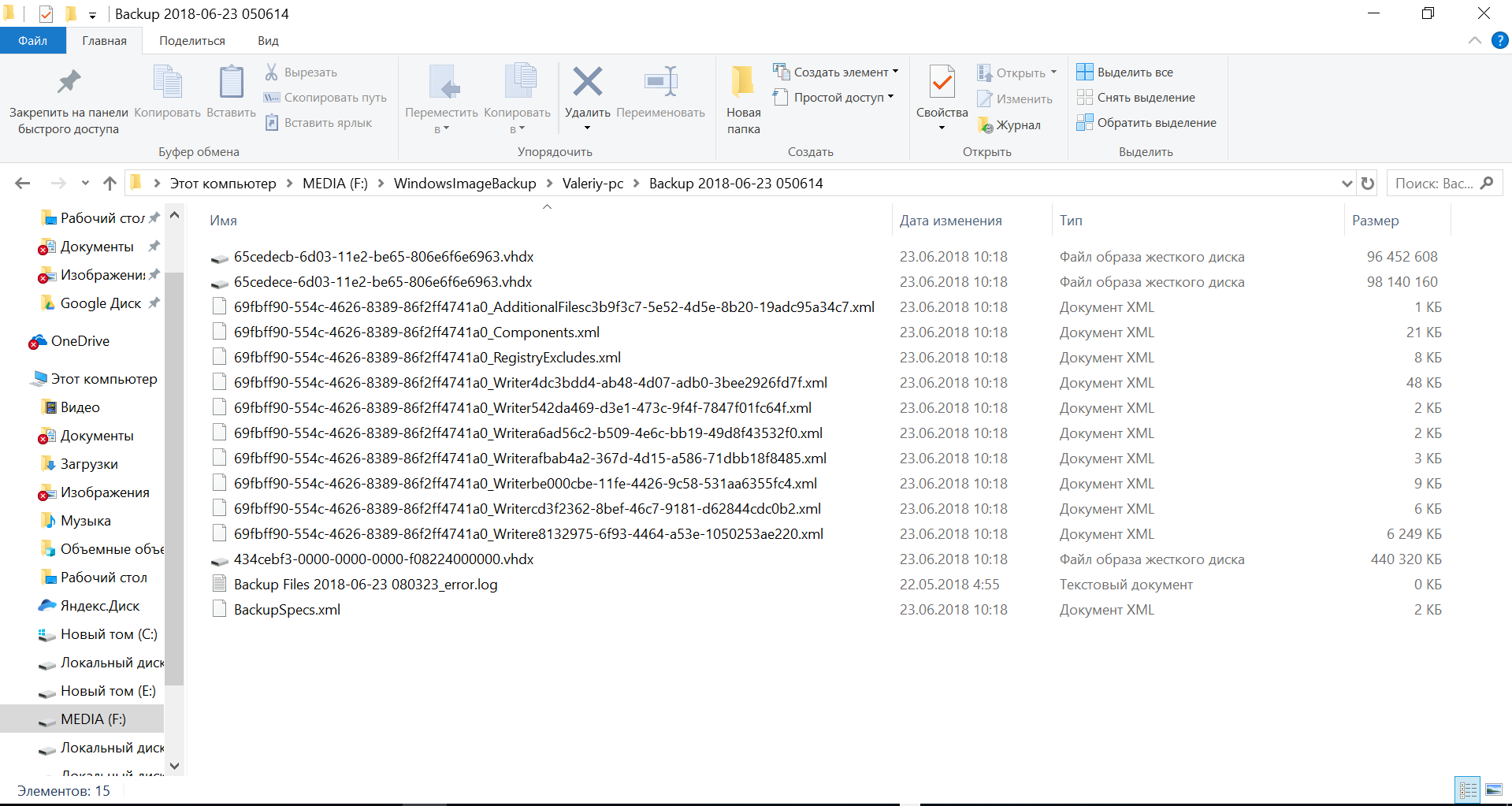Open Quick Access Toolbar customize arrow
The width and height of the screenshot is (1512, 806).
point(92,14)
